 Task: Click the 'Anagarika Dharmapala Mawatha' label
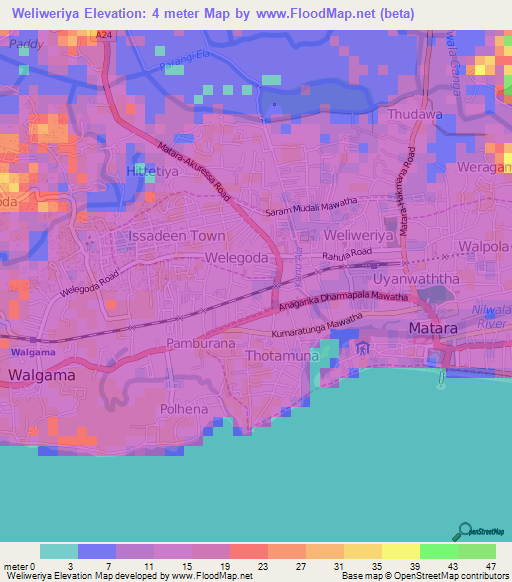(343, 300)
